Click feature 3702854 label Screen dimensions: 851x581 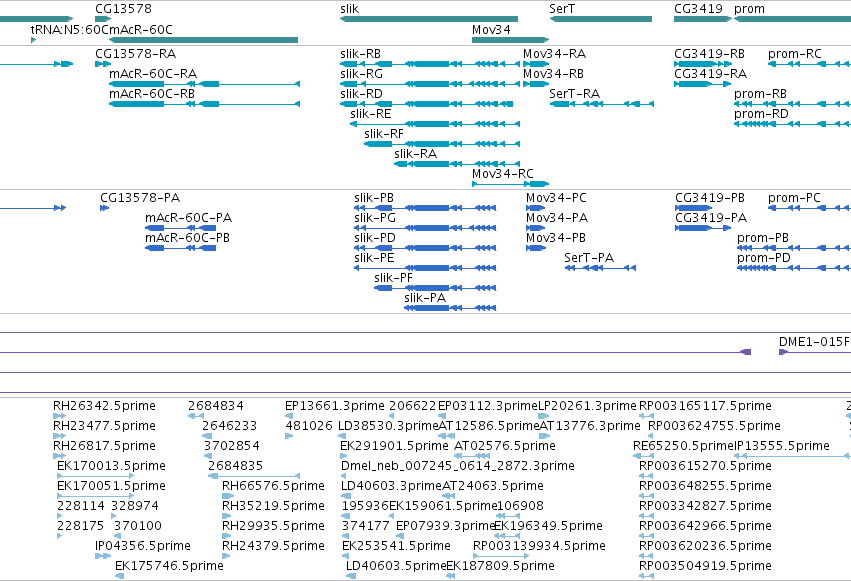[x=232, y=445]
